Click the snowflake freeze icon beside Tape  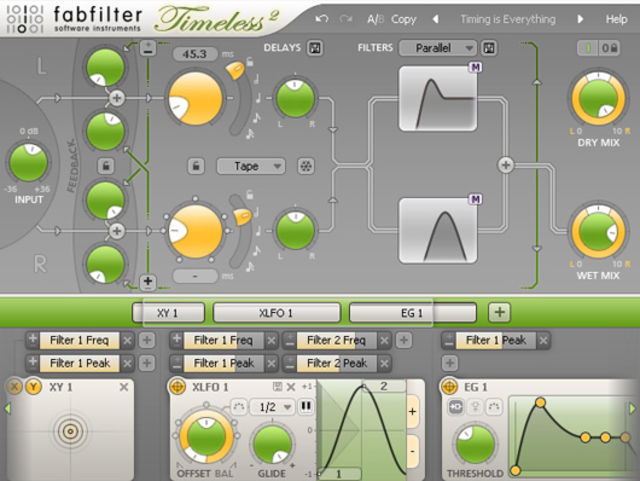click(306, 166)
